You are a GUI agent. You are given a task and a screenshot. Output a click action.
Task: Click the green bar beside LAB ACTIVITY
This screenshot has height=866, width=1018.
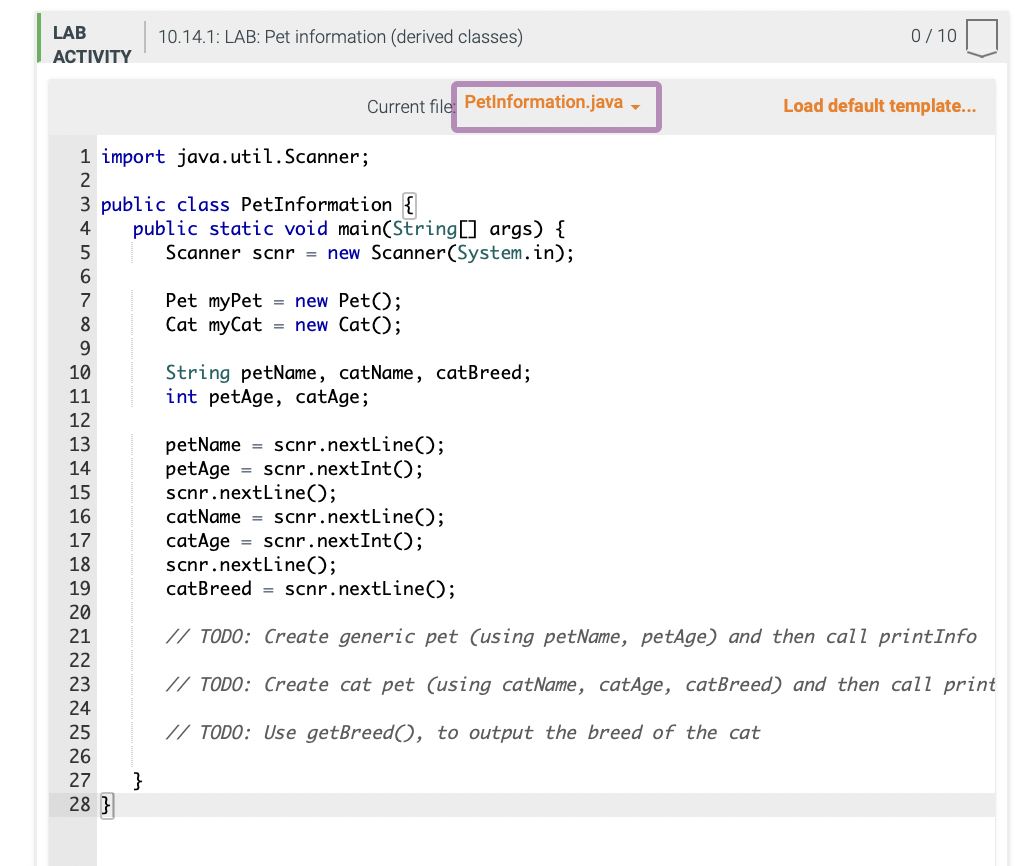39,36
